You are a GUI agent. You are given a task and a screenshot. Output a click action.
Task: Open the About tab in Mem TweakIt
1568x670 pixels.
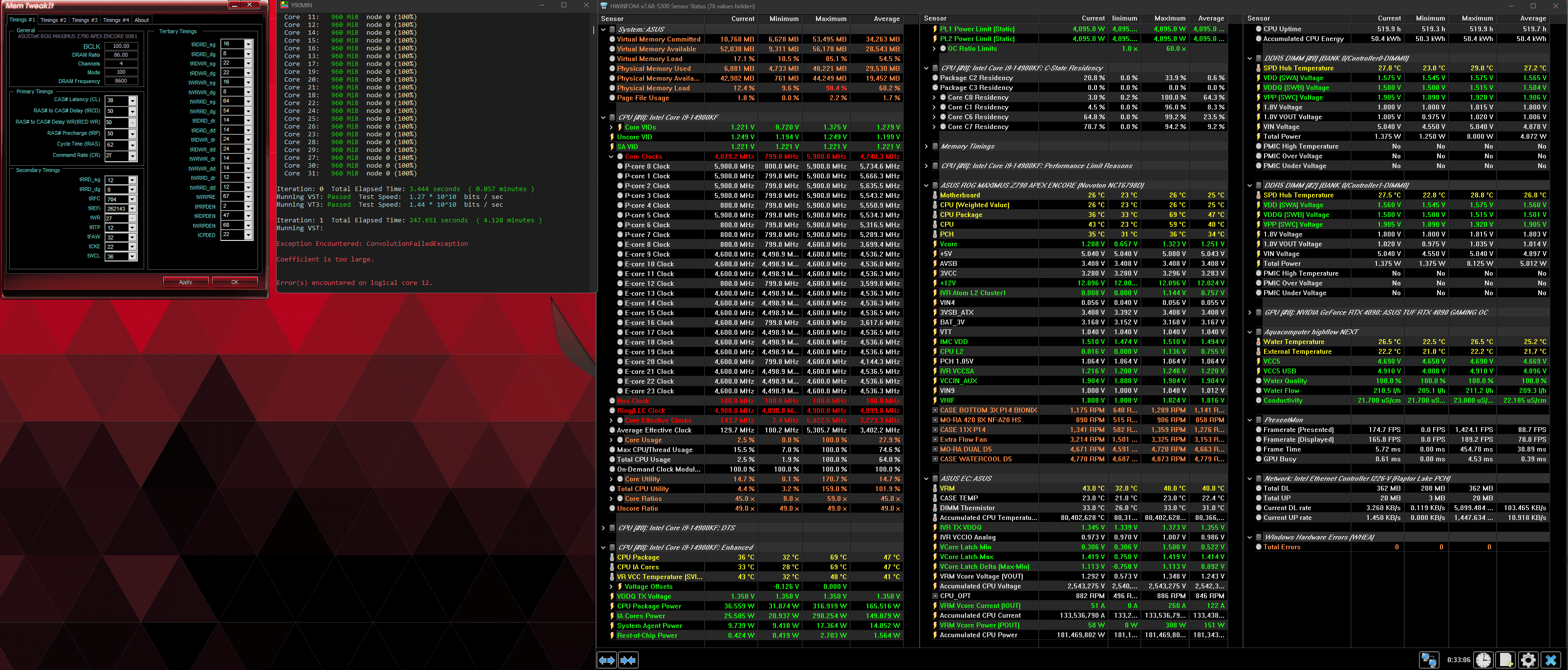click(x=141, y=20)
